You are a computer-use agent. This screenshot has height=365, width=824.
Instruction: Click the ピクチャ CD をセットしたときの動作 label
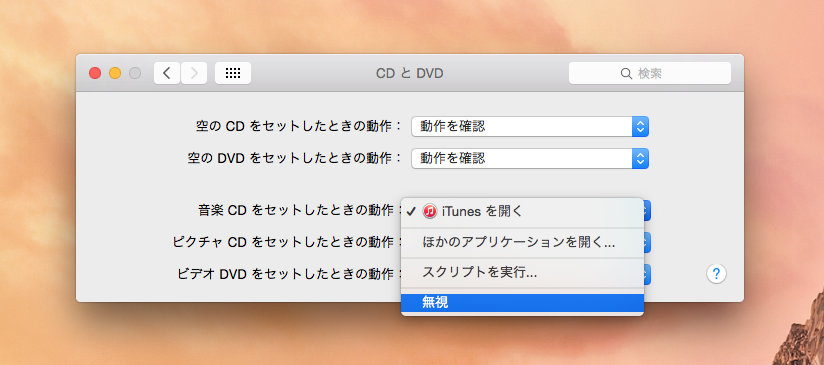pyautogui.click(x=286, y=243)
